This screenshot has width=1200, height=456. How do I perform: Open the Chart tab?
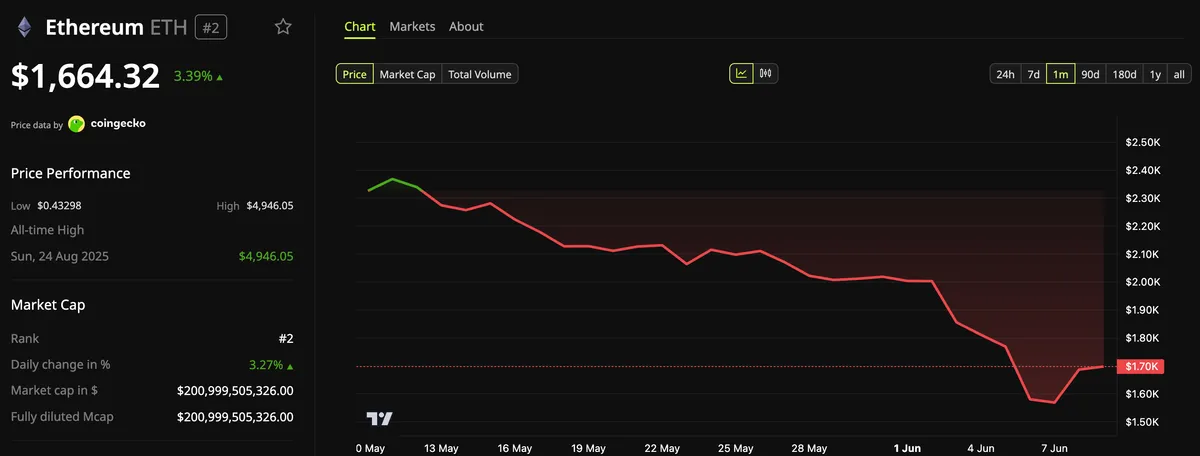pos(360,27)
